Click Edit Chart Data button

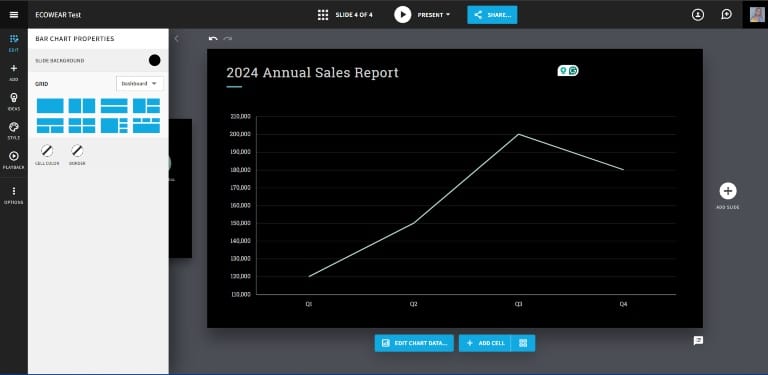414,343
